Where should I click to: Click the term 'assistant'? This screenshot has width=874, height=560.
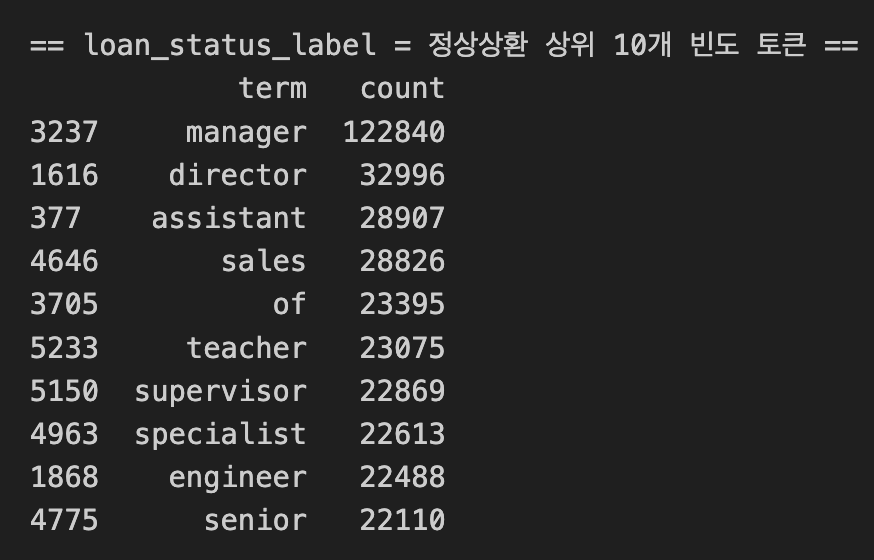pos(229,218)
